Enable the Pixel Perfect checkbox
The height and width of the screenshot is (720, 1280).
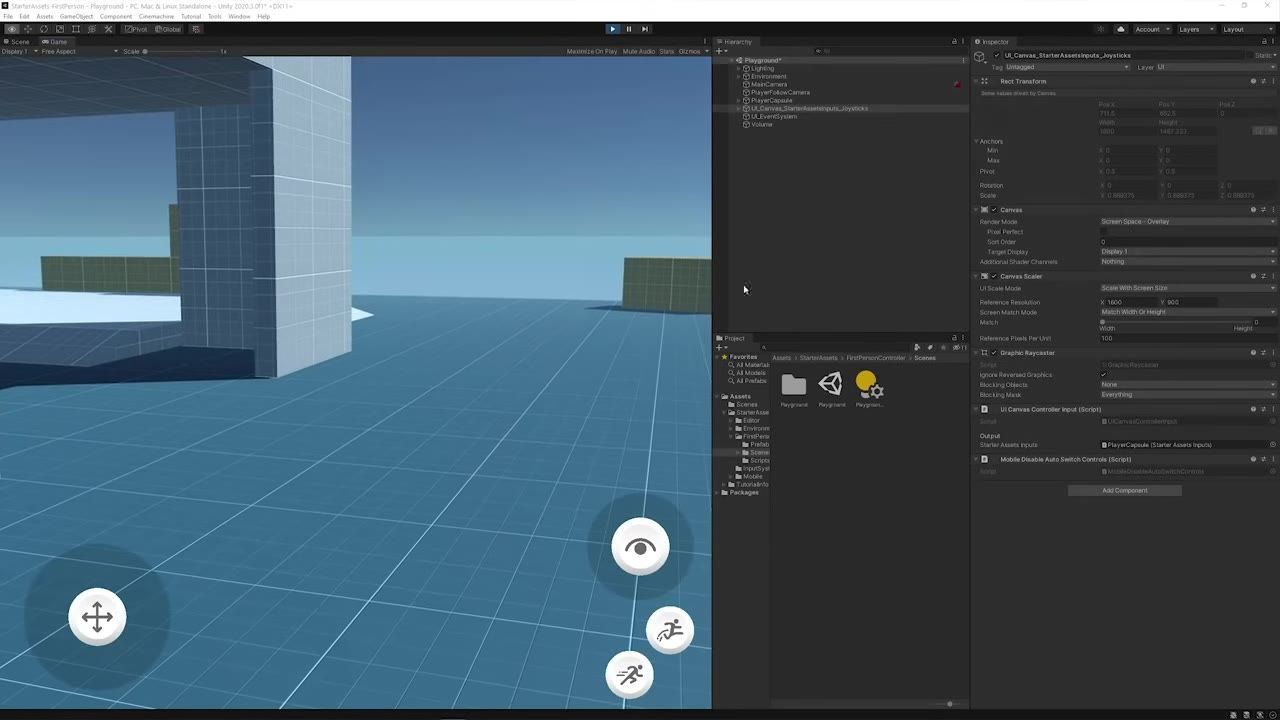pos(1104,232)
